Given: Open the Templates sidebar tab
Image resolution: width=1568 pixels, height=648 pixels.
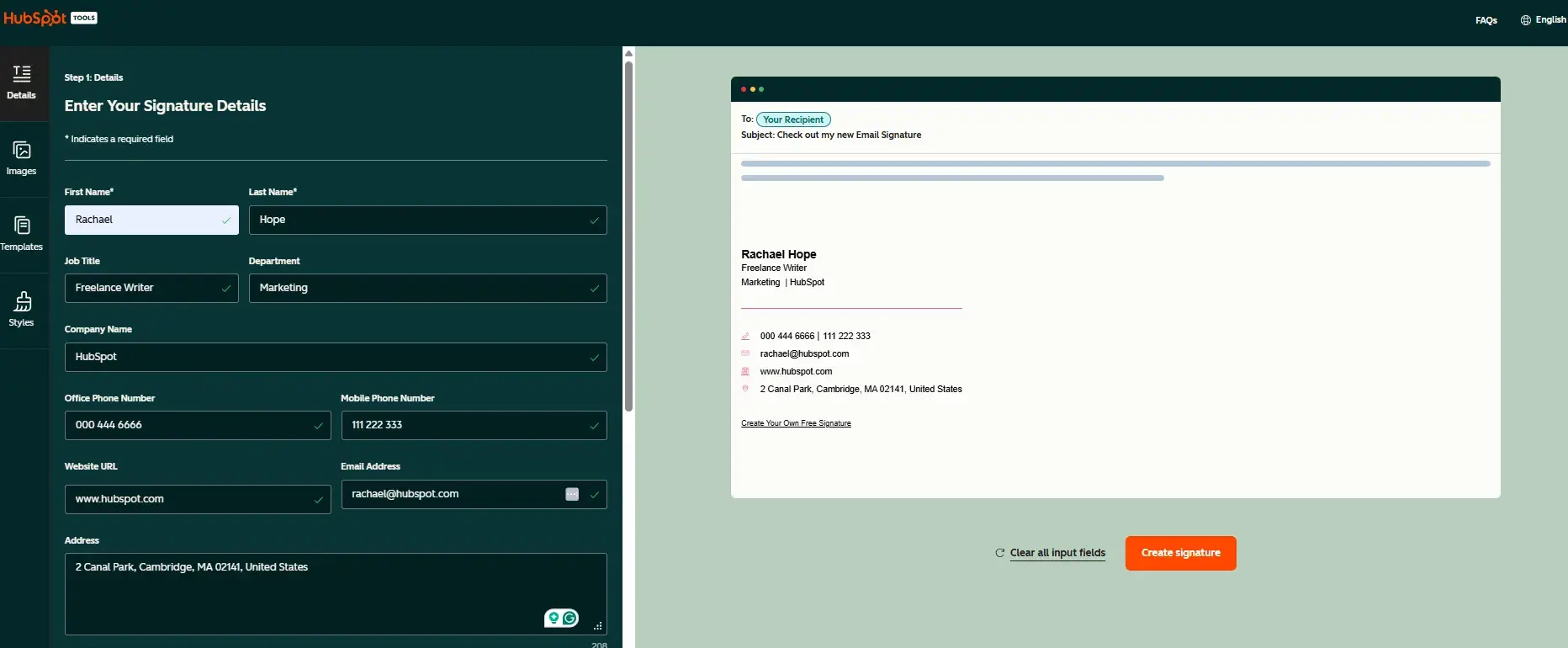Looking at the screenshot, I should 22,235.
